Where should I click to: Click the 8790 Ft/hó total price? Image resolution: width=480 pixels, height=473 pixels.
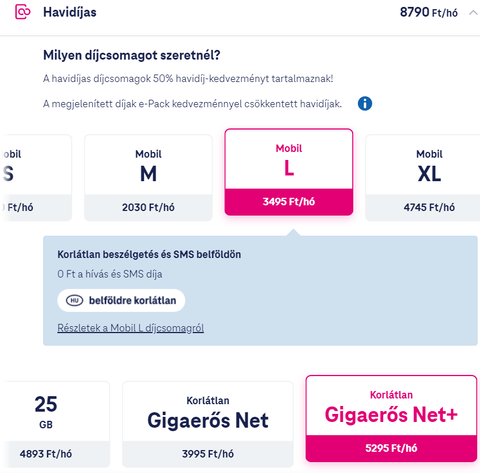pyautogui.click(x=428, y=12)
